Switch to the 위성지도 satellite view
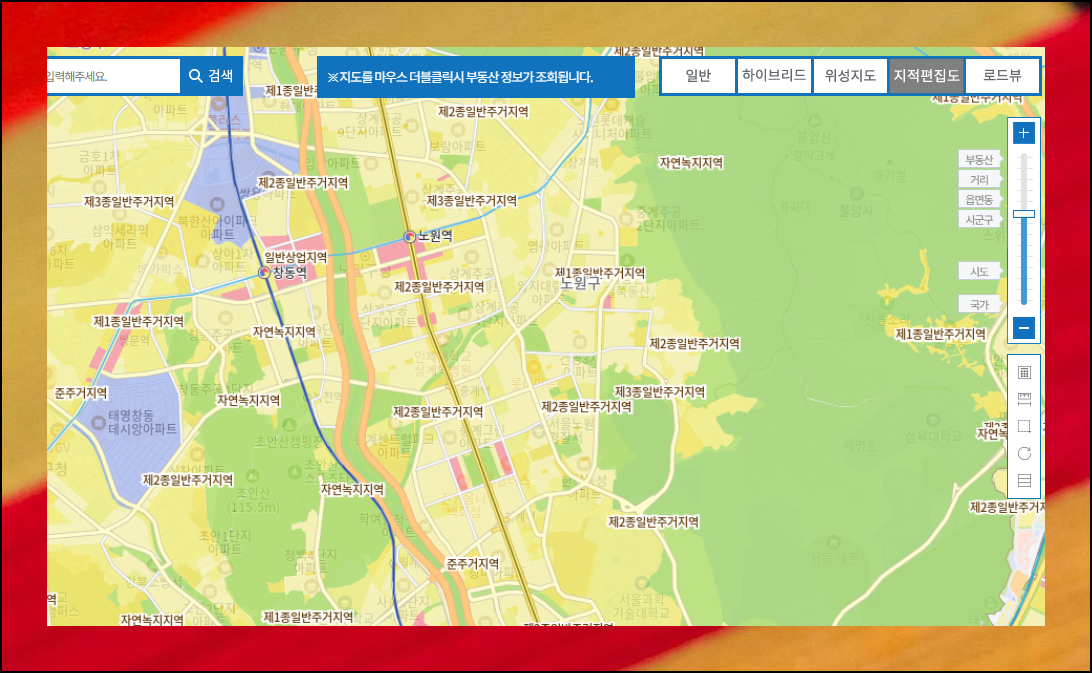The width and height of the screenshot is (1092, 673). point(850,76)
